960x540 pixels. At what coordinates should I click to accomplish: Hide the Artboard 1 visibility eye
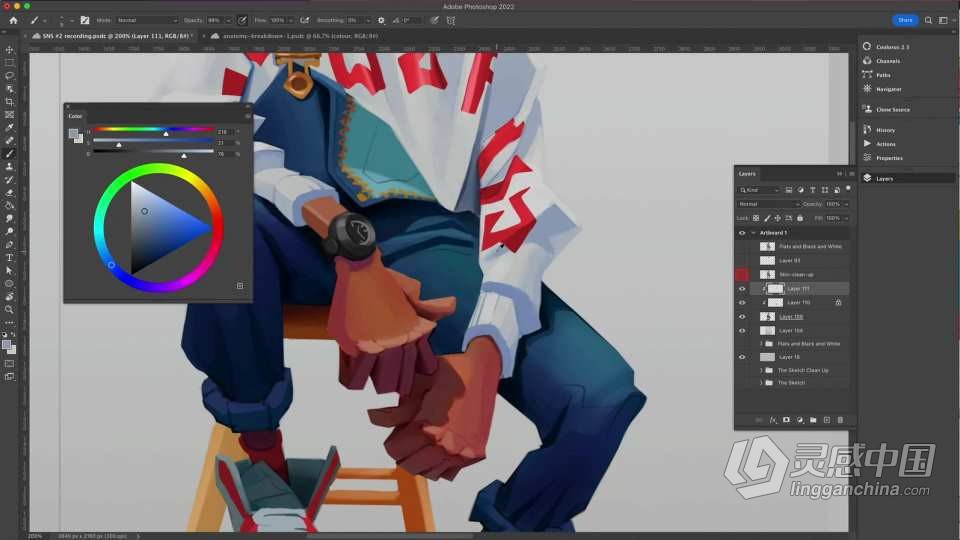(x=742, y=233)
